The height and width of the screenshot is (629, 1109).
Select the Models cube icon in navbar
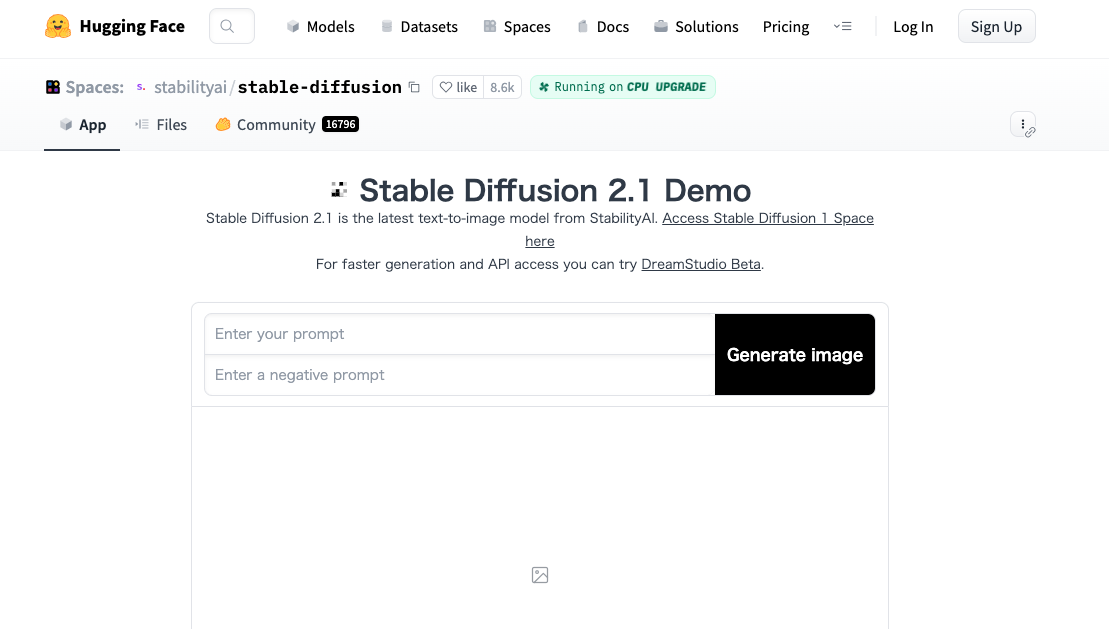pos(291,27)
